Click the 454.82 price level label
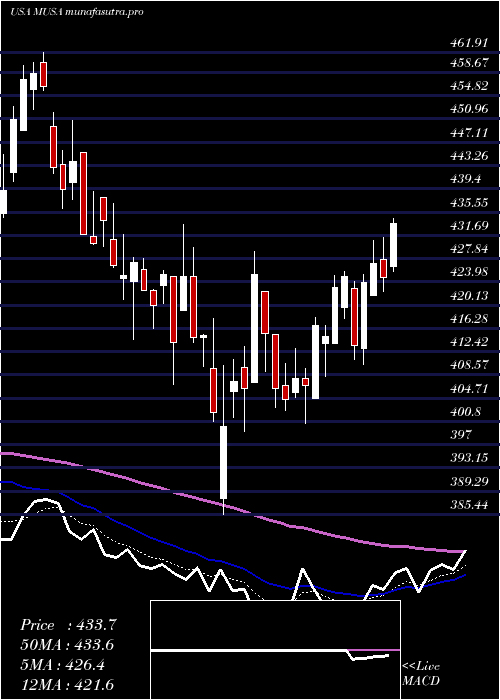 [x=469, y=86]
